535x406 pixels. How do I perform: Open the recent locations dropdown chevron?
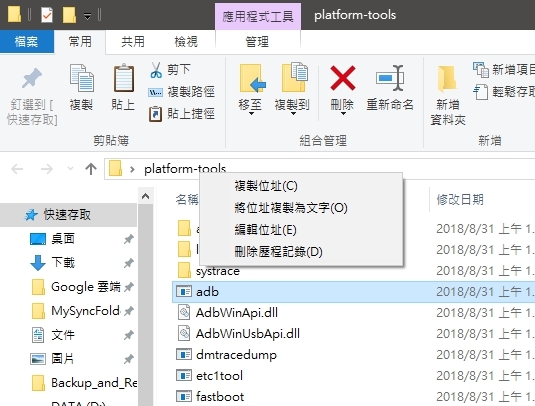pyautogui.click(x=70, y=169)
